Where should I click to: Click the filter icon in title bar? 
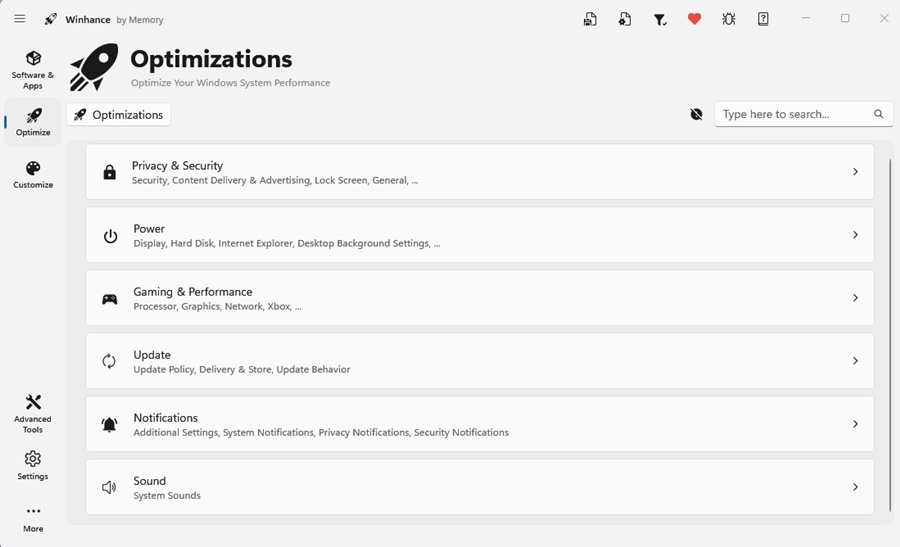tap(660, 19)
